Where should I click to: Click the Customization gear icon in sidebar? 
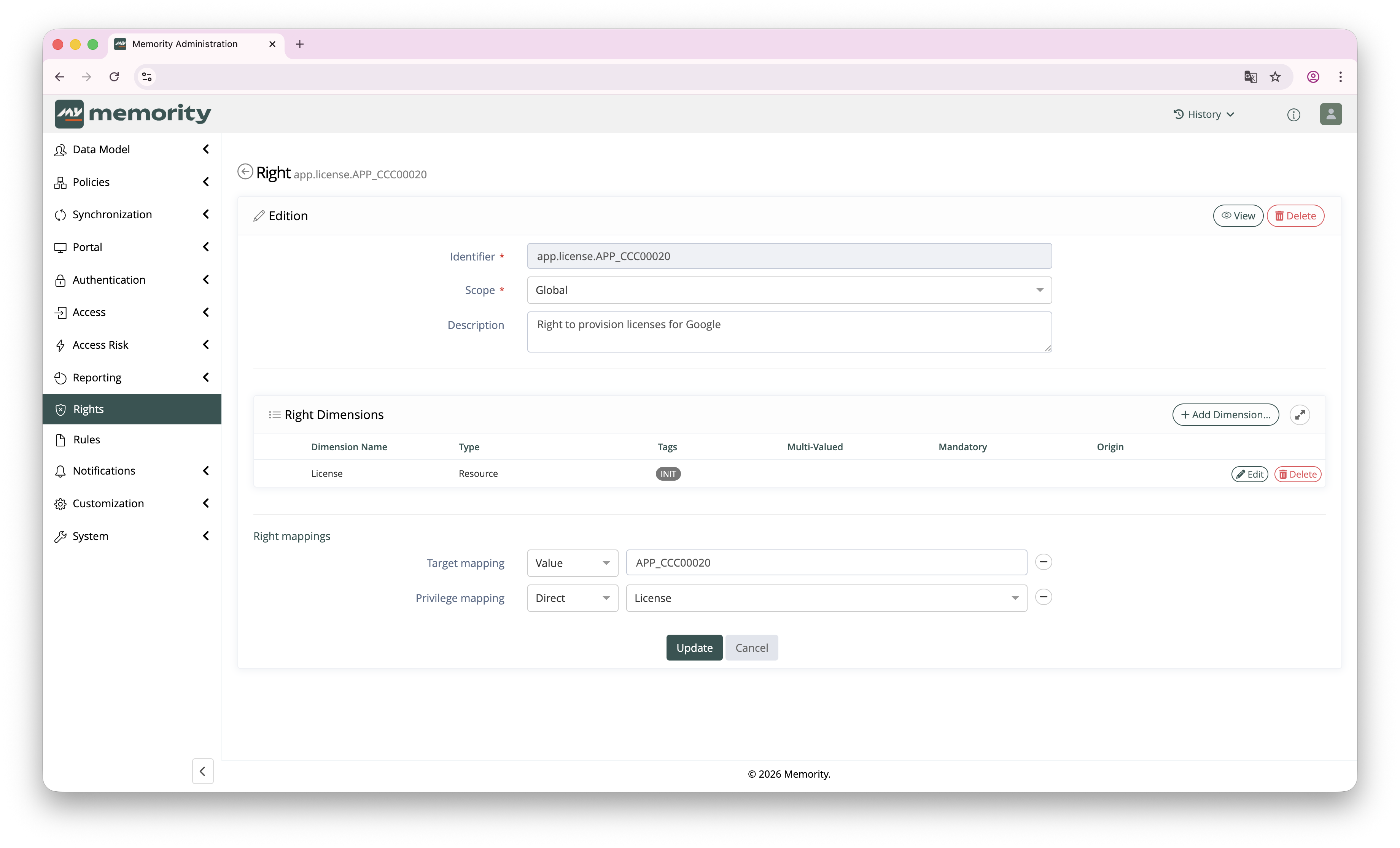click(x=60, y=504)
